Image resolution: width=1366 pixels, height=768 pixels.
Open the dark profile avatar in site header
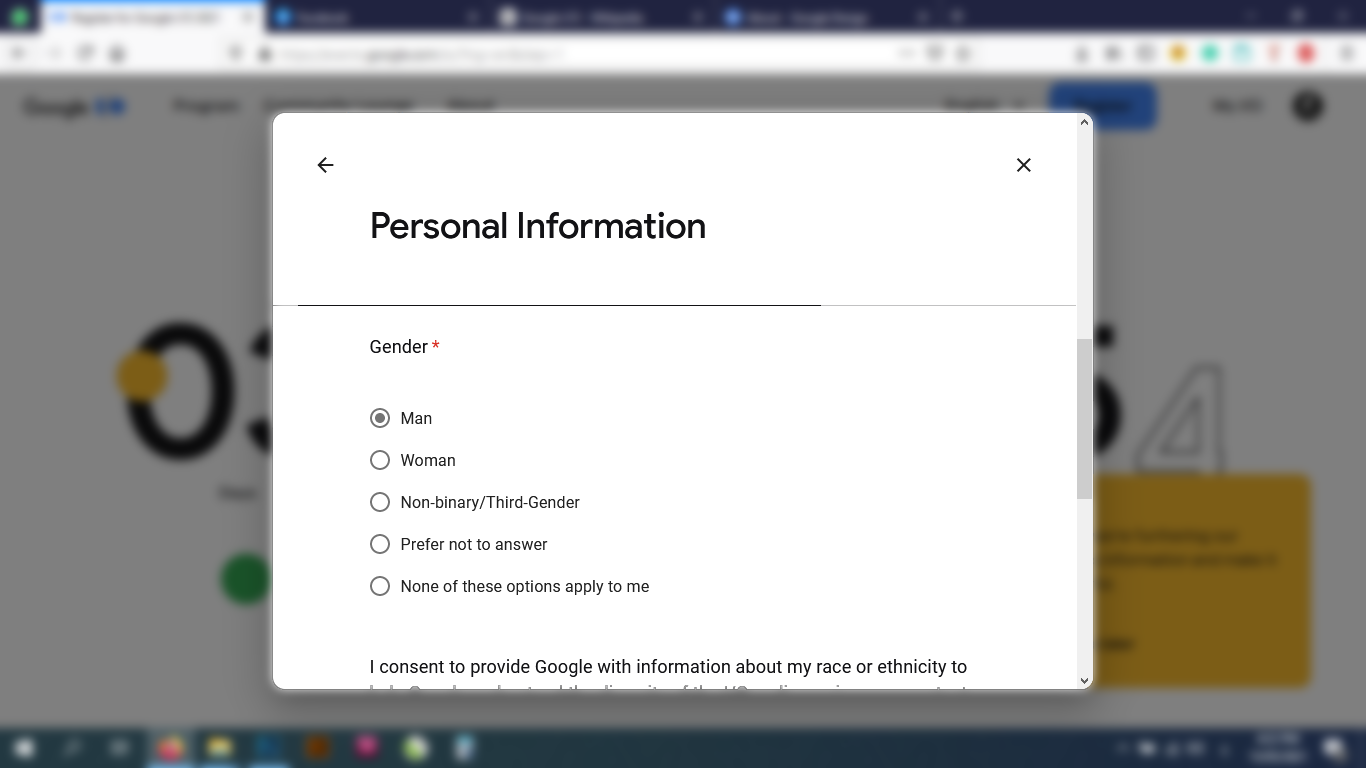click(x=1308, y=106)
